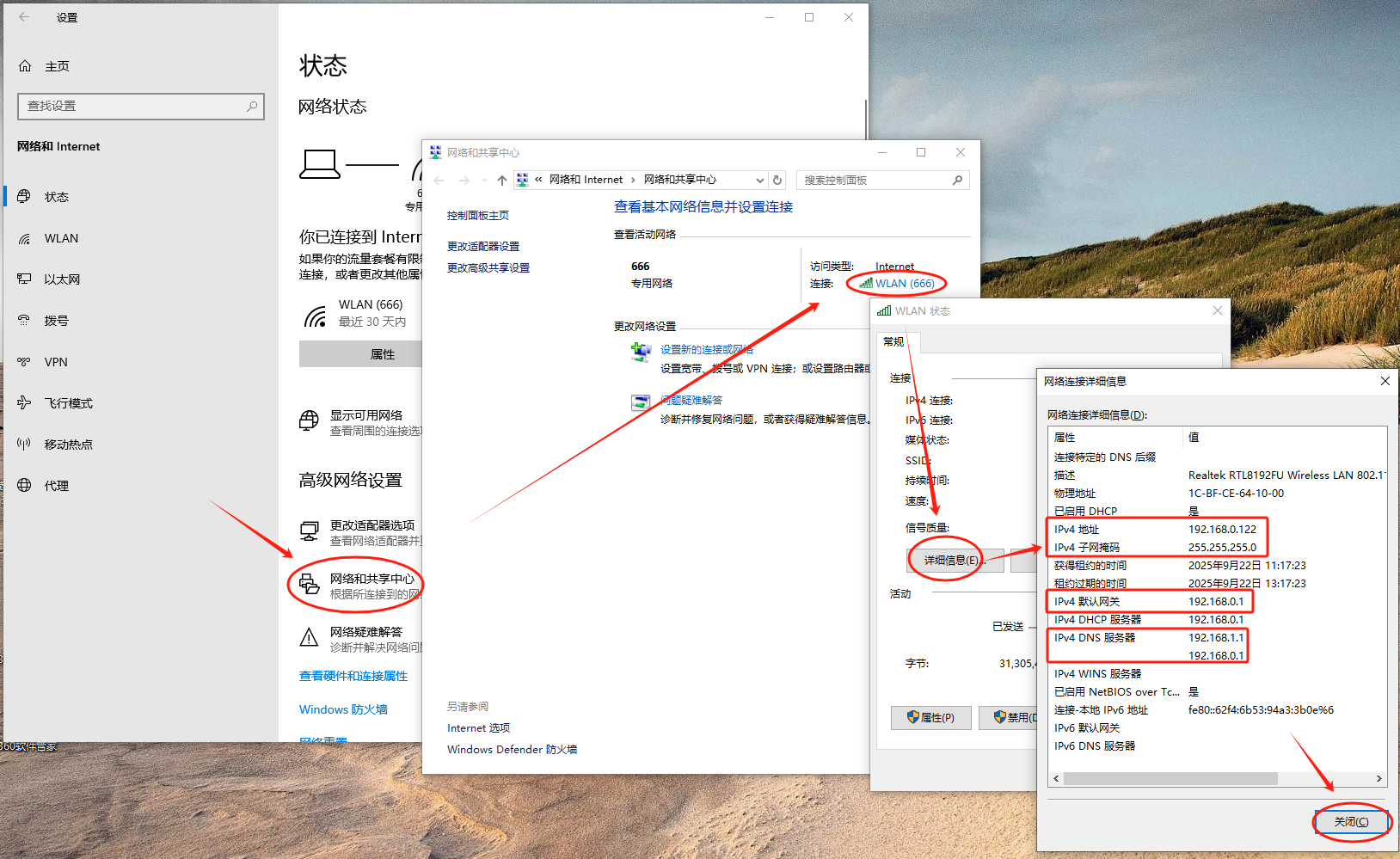
Task: Click the refresh icon beside address bar
Action: [x=777, y=180]
